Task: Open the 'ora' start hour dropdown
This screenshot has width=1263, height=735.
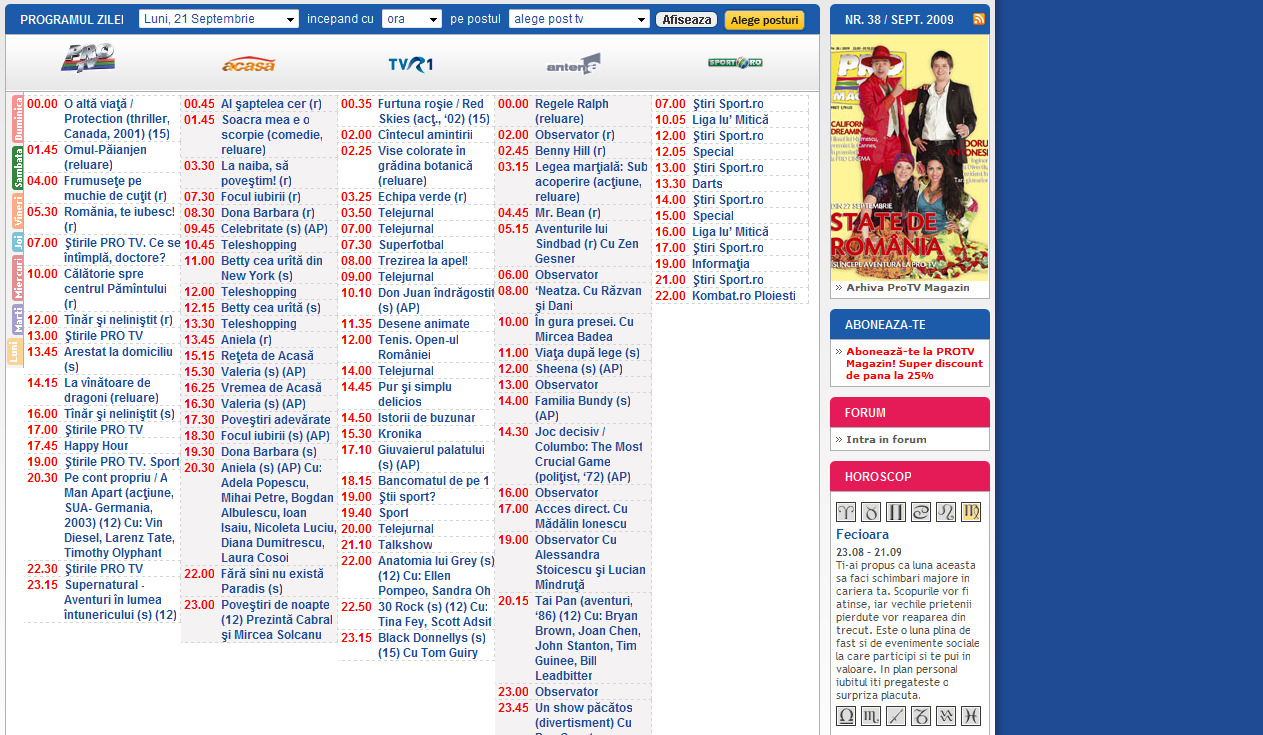Action: [412, 19]
